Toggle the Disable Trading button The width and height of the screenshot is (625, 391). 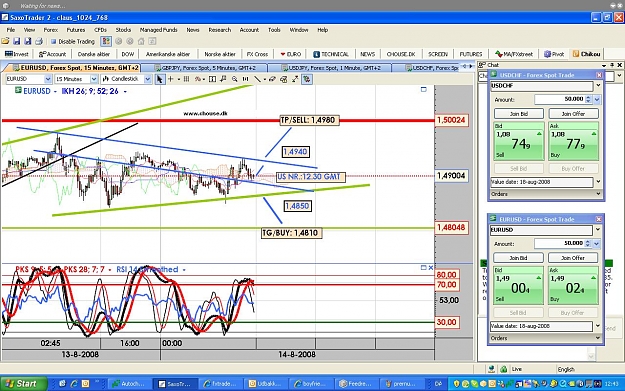[x=72, y=41]
